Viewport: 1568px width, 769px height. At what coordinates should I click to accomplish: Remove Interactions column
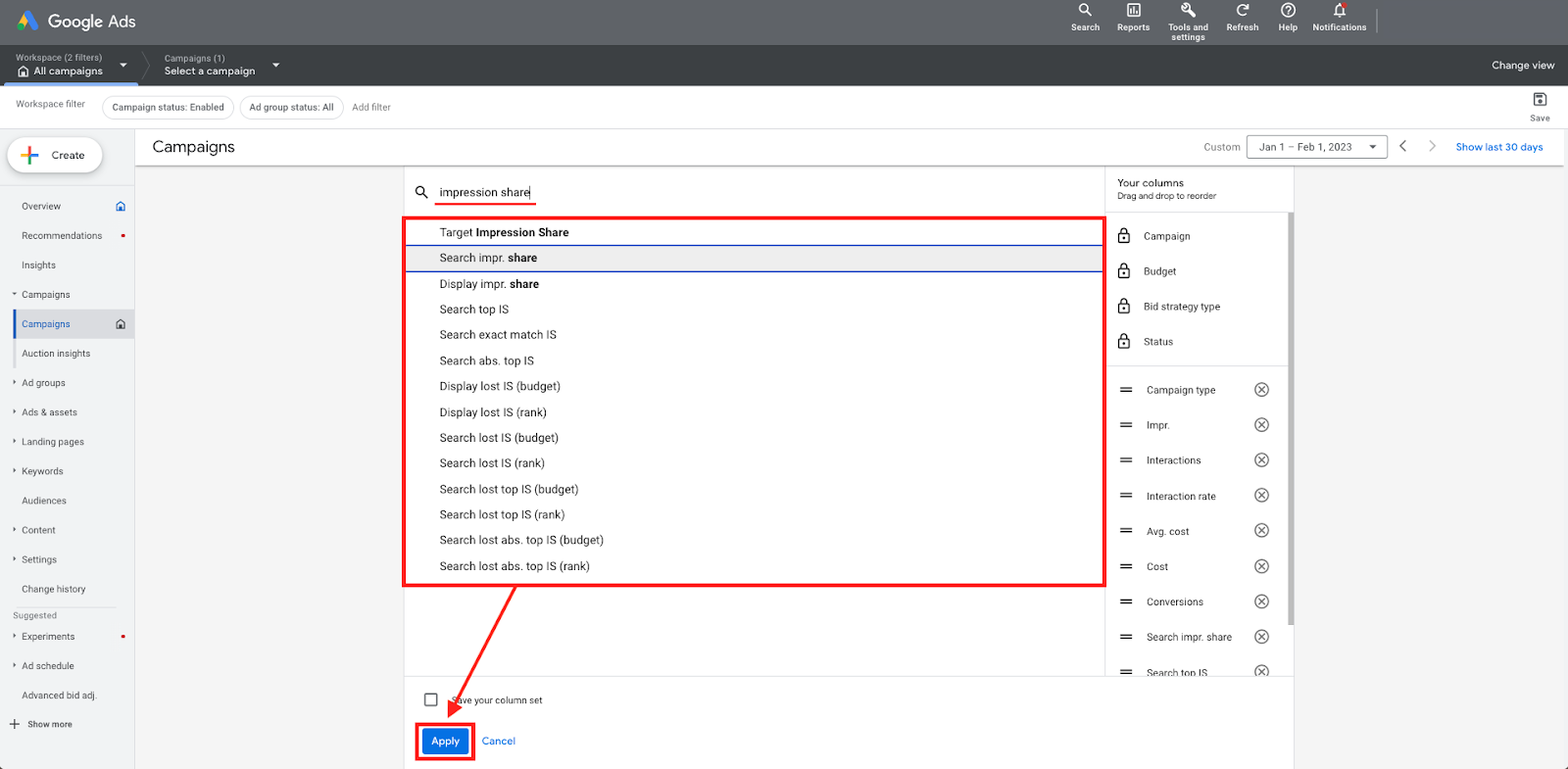pos(1261,460)
